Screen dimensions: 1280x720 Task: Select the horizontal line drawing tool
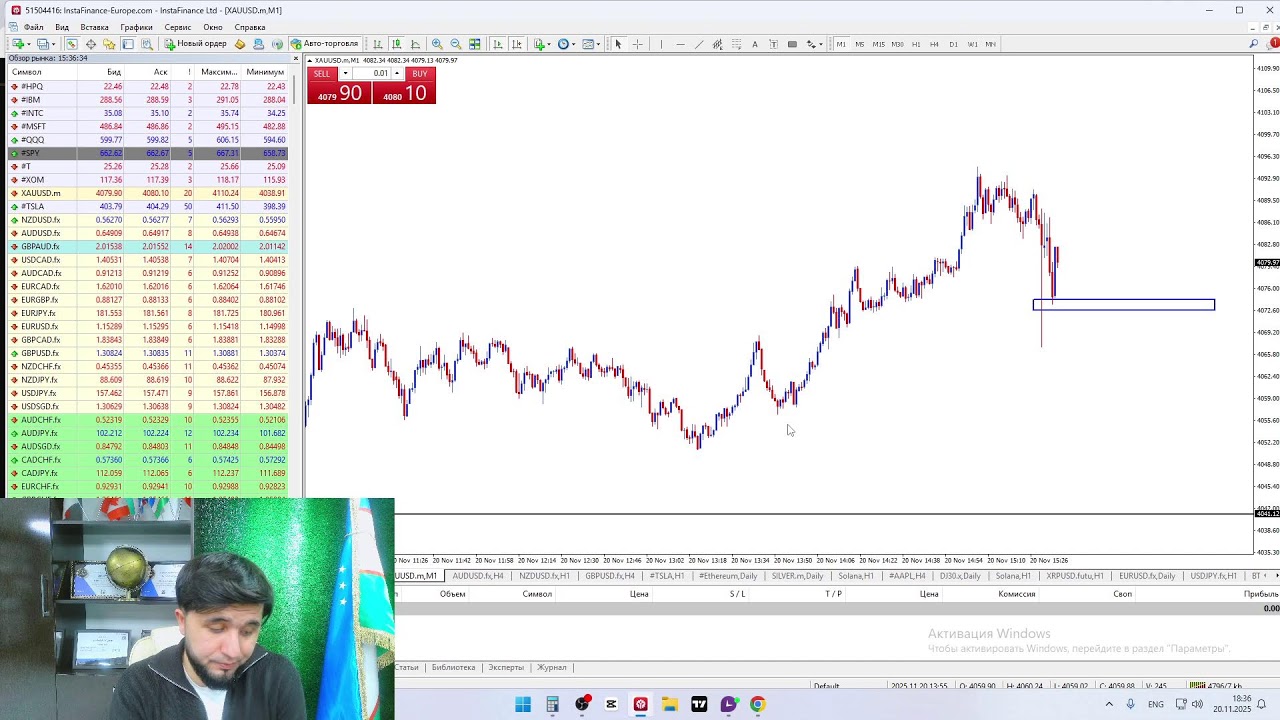(680, 44)
